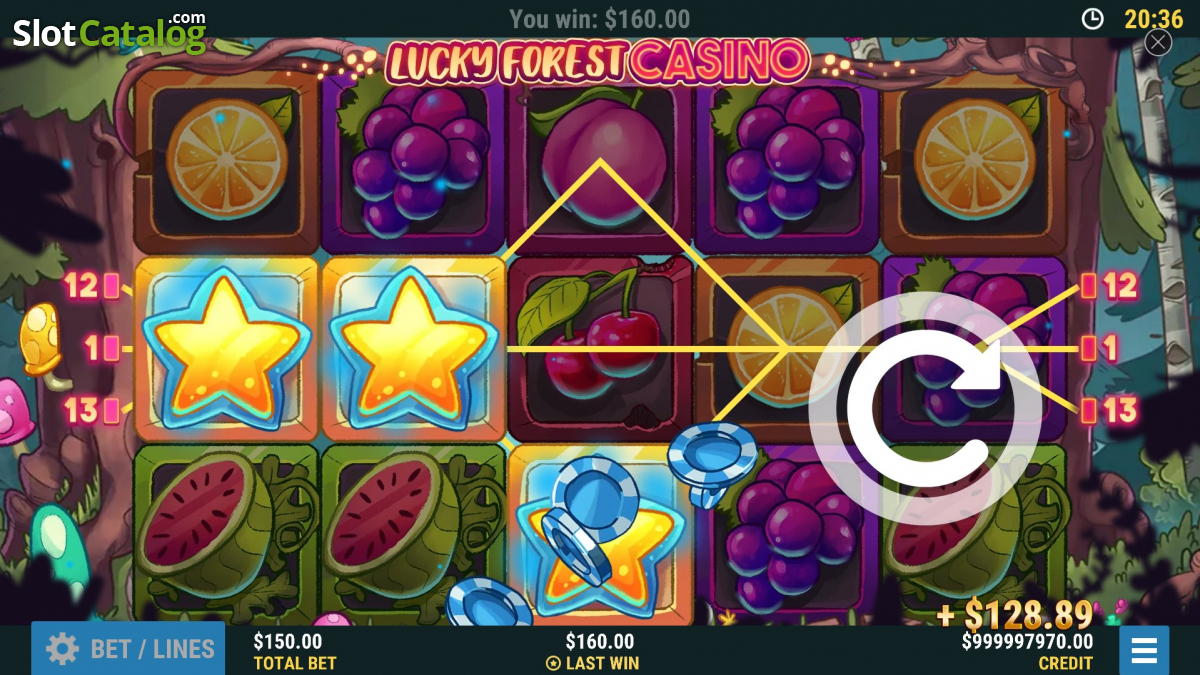This screenshot has width=1200, height=675.
Task: Click the Lucky Forest Casino title
Action: click(597, 63)
